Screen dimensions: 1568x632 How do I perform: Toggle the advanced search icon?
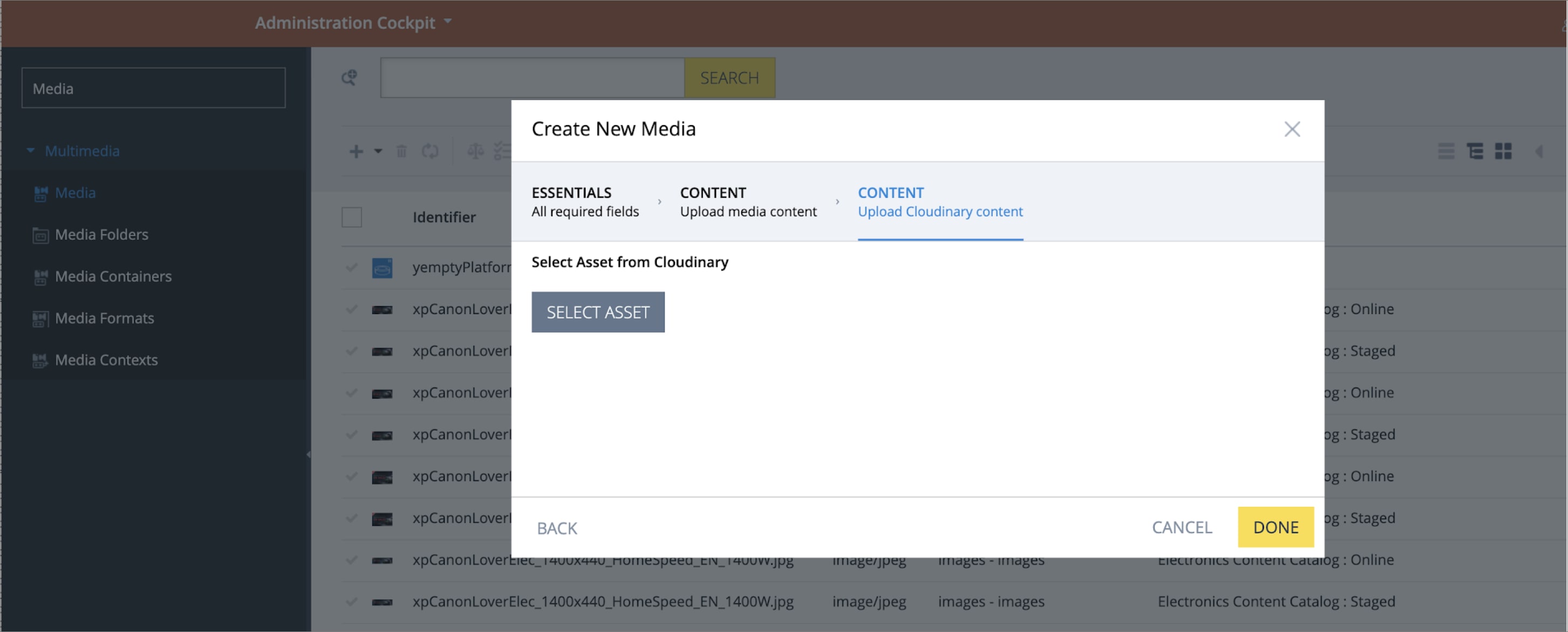coord(349,78)
